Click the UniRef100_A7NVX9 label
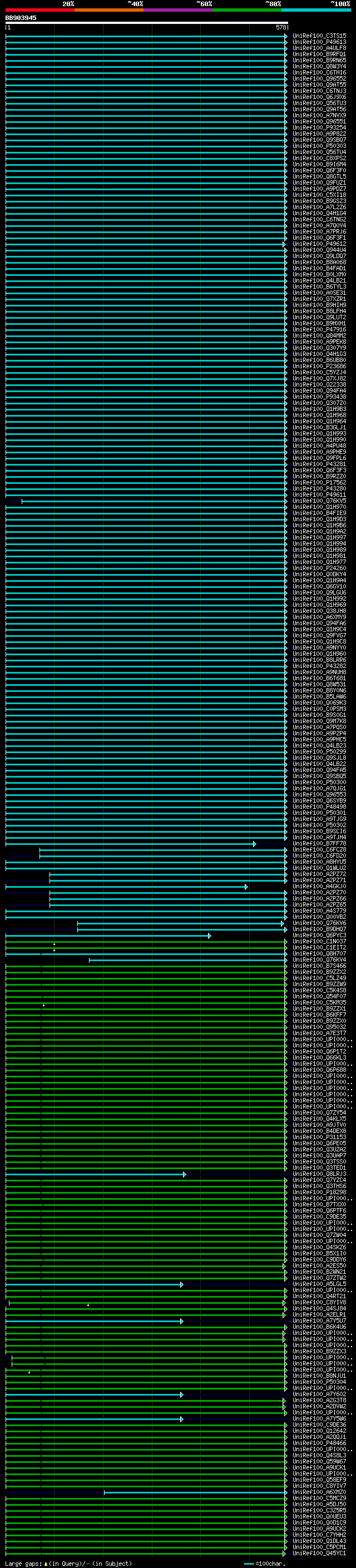The width and height of the screenshot is (356, 1568). click(x=319, y=115)
